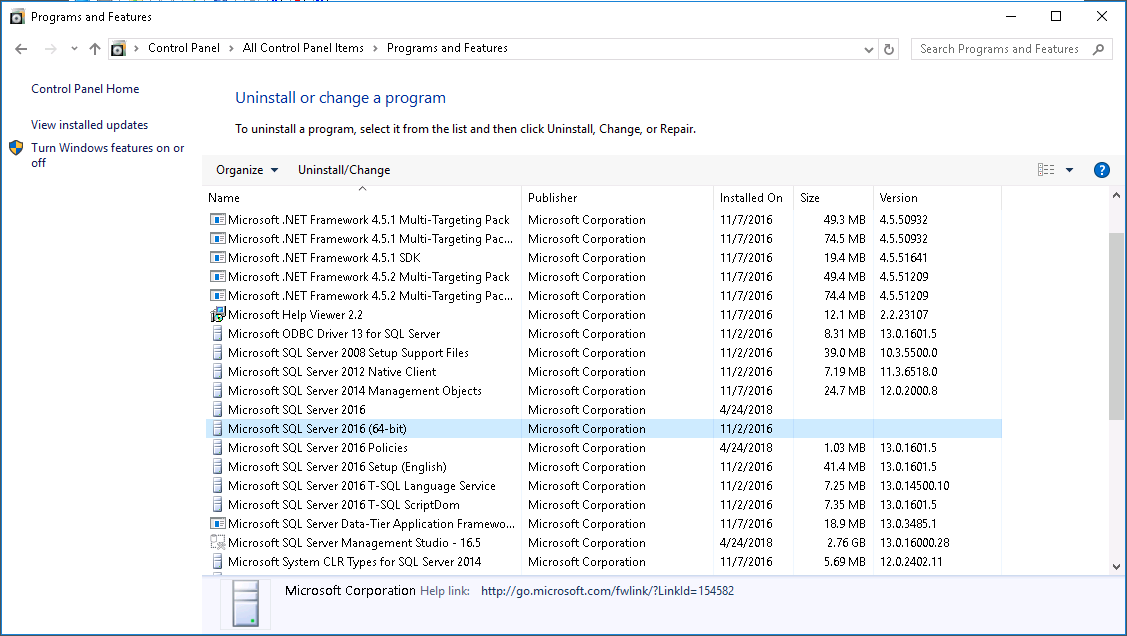Open Control Panel Home link
The image size is (1127, 636).
(85, 89)
